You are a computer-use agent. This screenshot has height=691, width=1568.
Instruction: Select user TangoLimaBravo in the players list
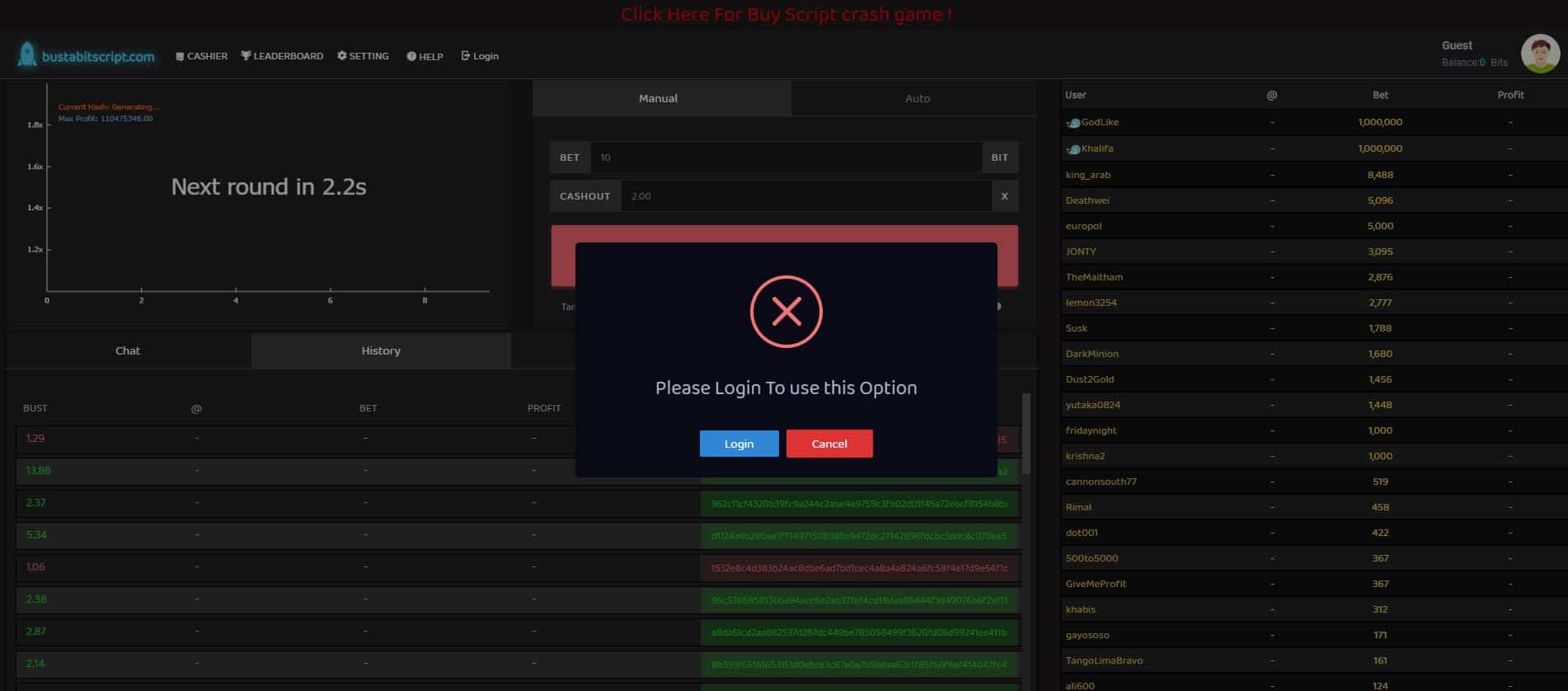pyautogui.click(x=1104, y=660)
